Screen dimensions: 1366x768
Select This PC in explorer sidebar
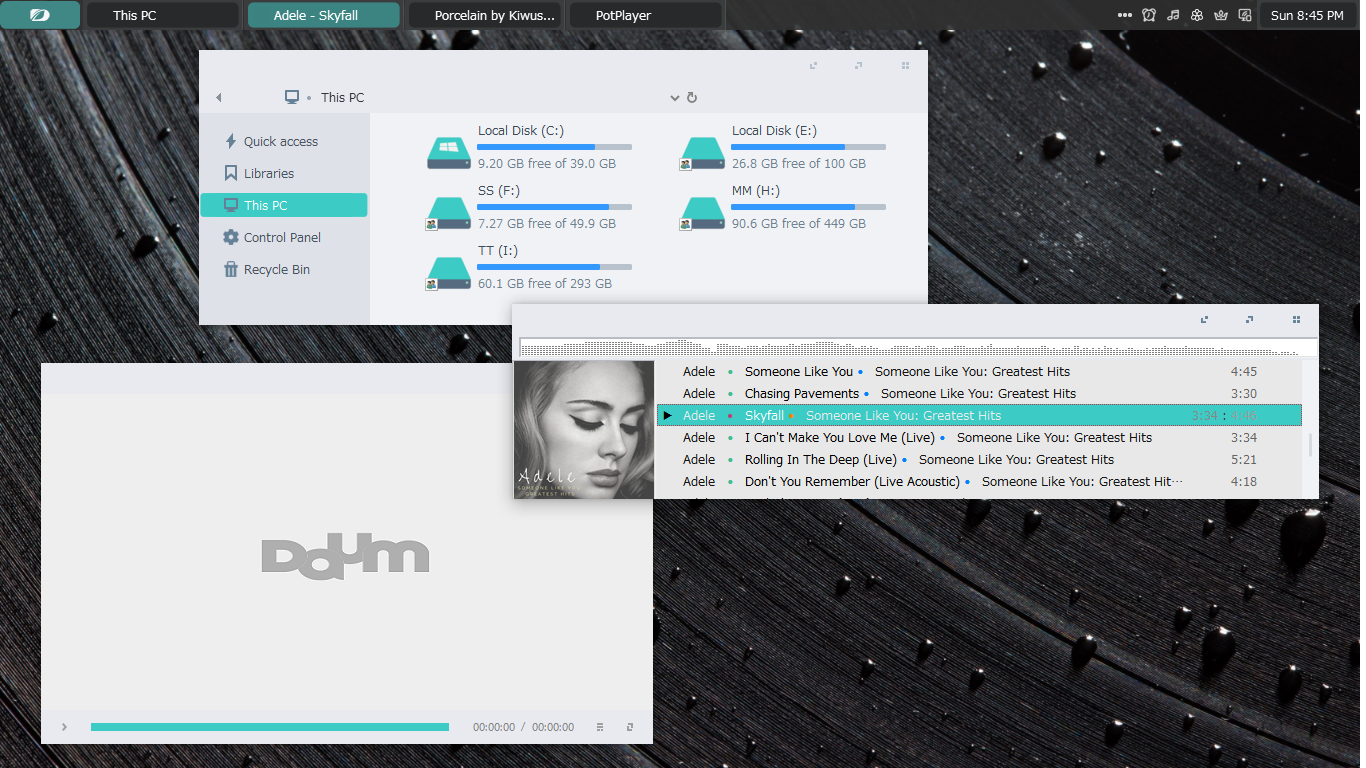pyautogui.click(x=283, y=205)
